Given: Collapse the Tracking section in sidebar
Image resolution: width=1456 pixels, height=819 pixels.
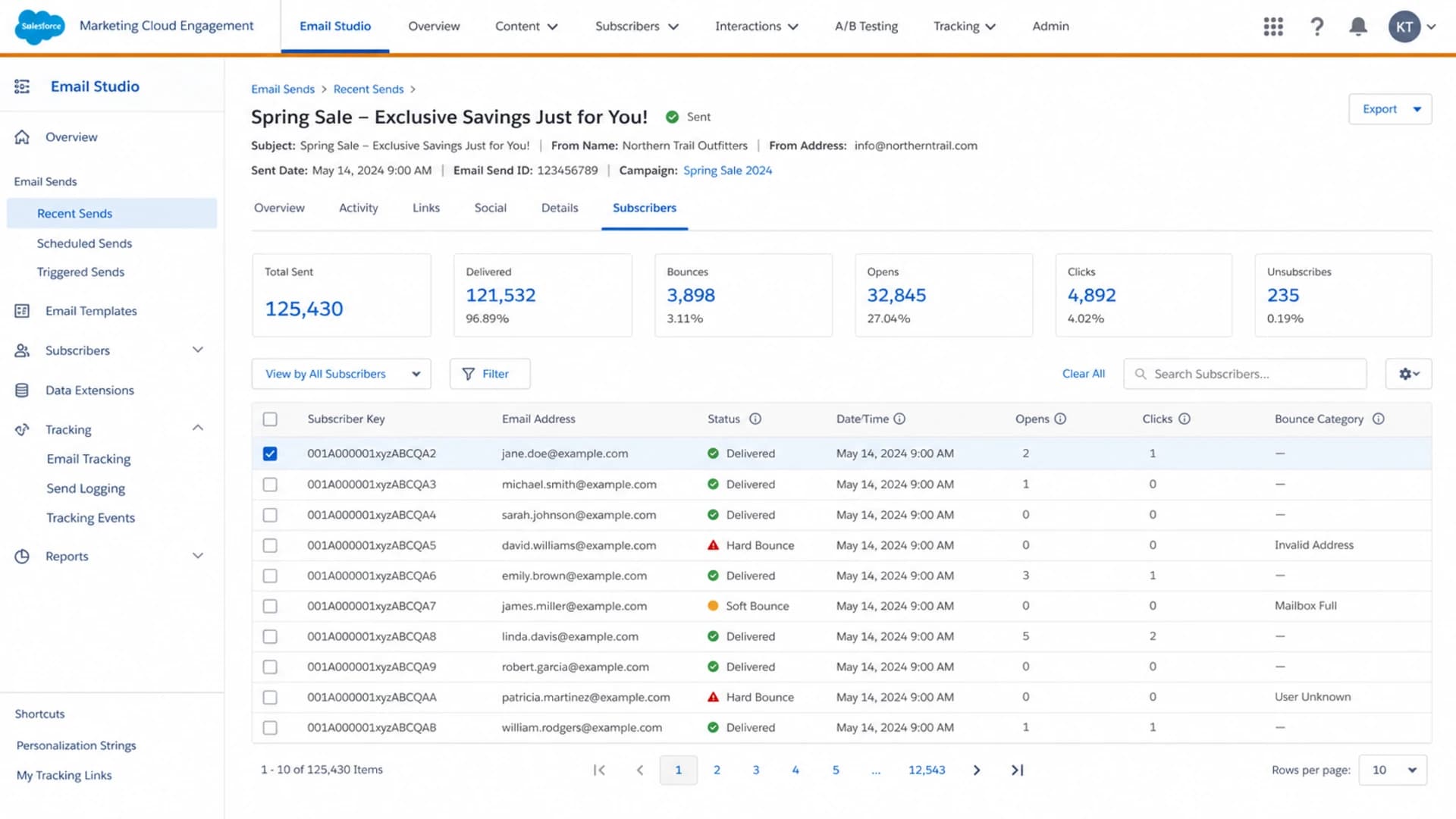Looking at the screenshot, I should (x=198, y=428).
